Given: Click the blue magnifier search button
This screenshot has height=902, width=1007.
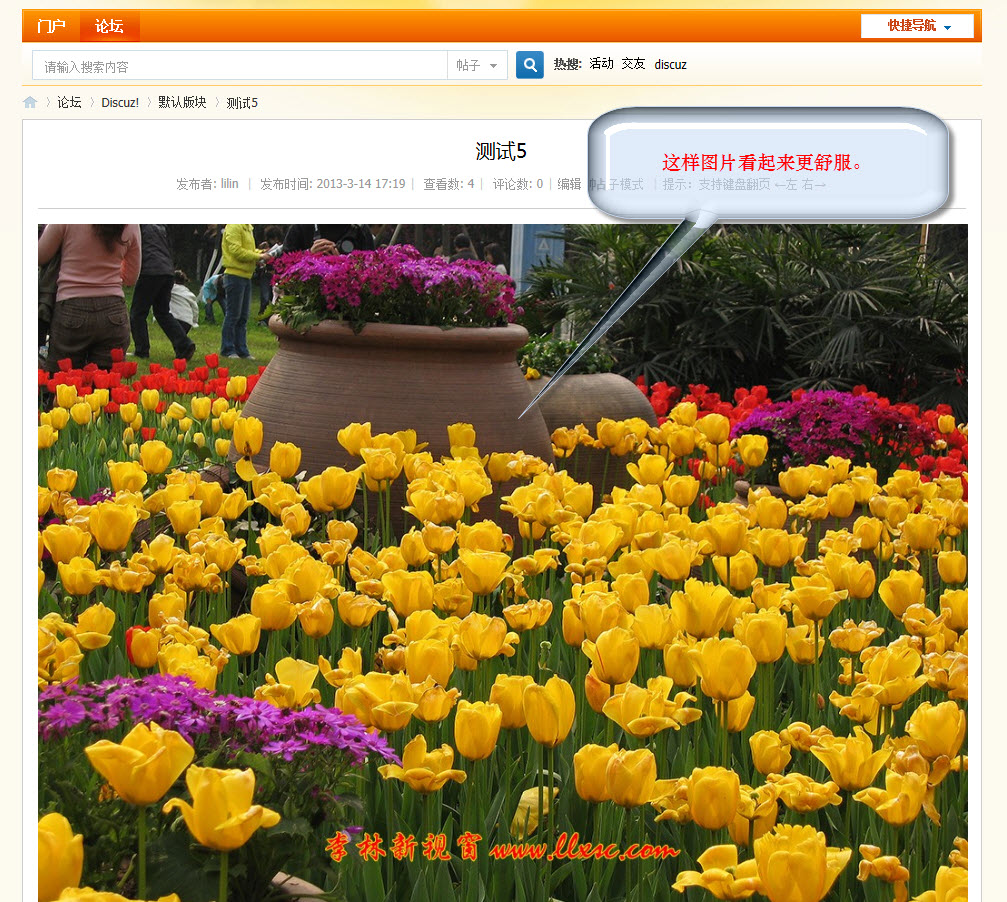Looking at the screenshot, I should (530, 65).
